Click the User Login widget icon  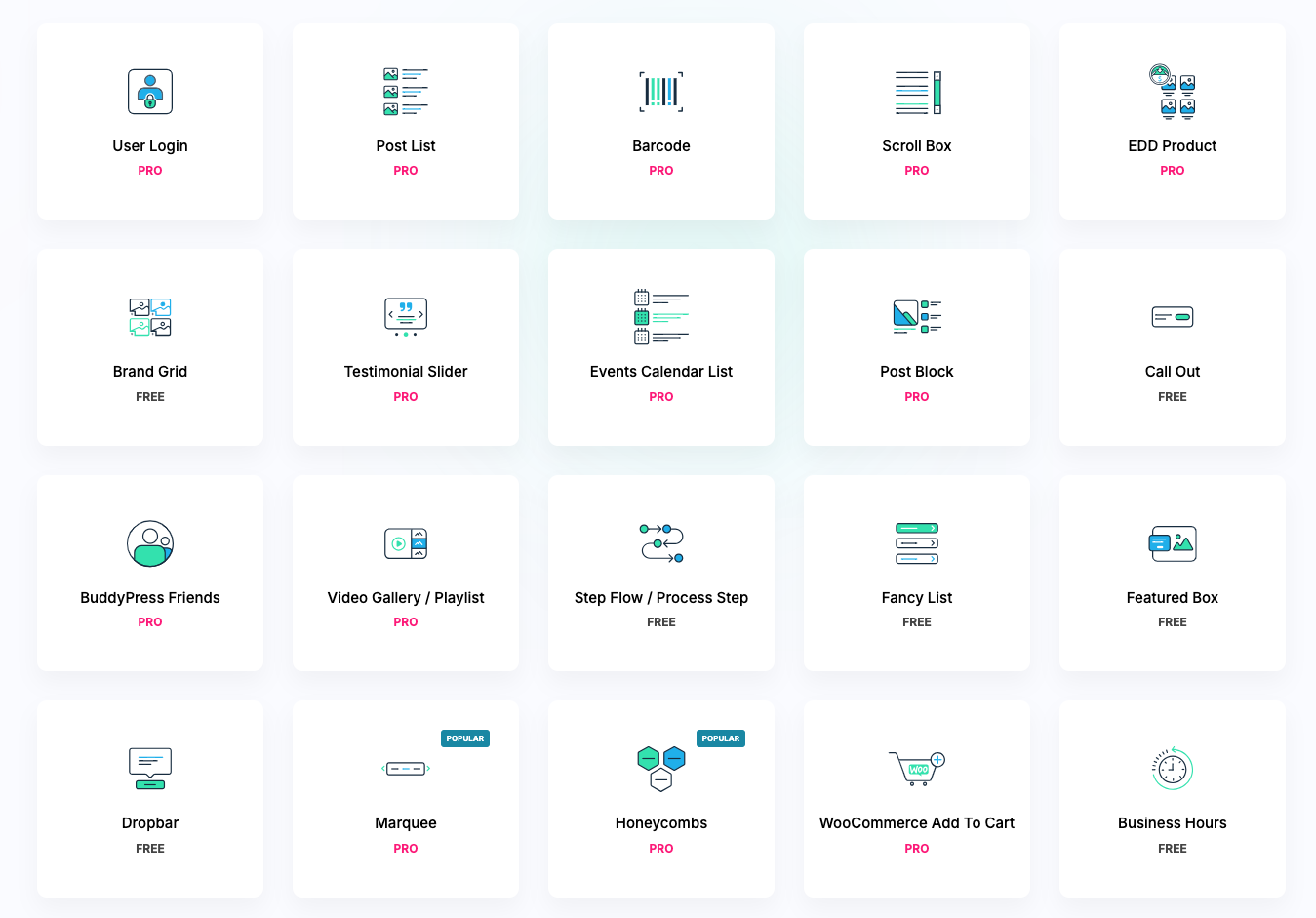pyautogui.click(x=150, y=93)
